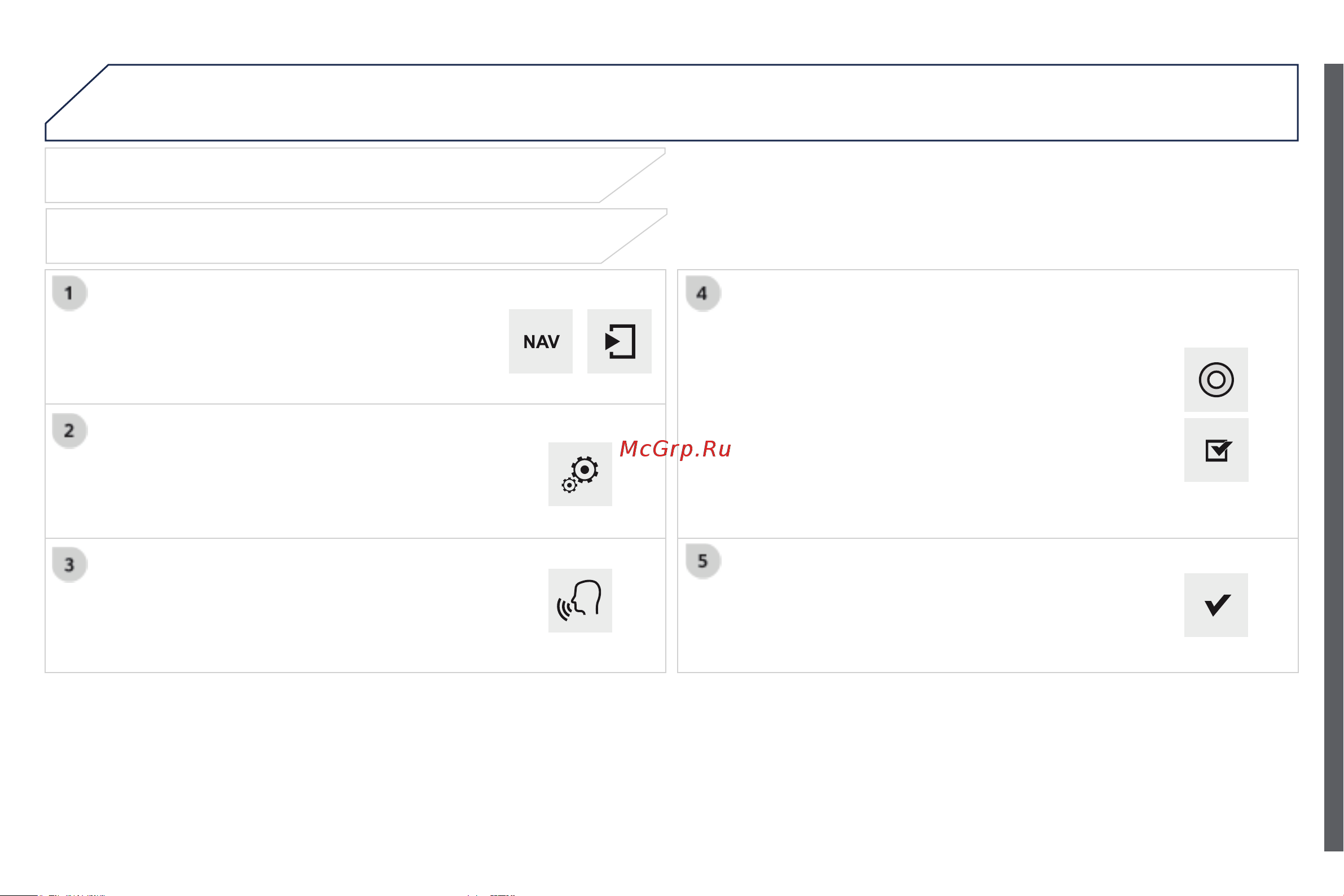The image size is (1344, 896).
Task: Click the step 3 number badge
Action: (x=69, y=565)
